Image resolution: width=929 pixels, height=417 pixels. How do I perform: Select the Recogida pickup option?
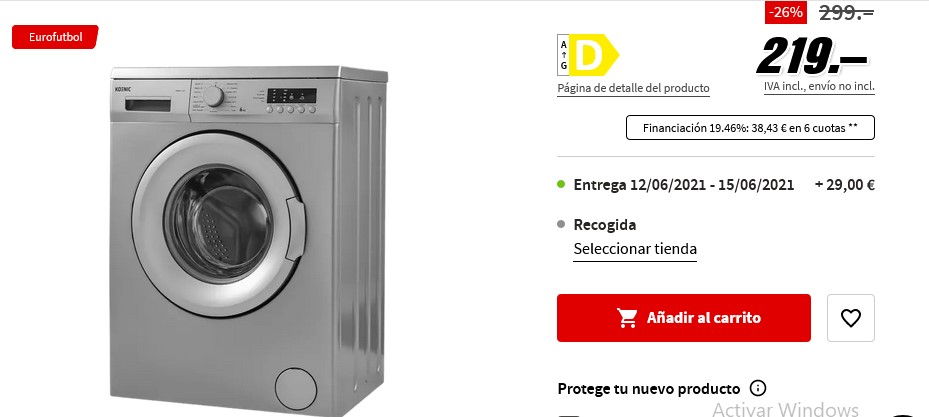point(605,225)
